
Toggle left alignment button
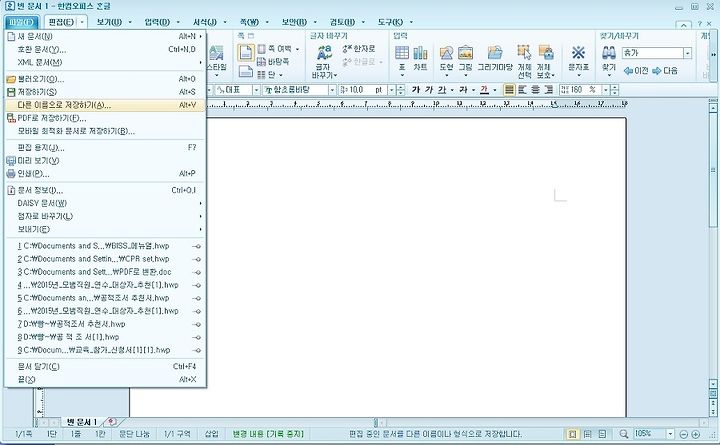pyautogui.click(x=522, y=90)
